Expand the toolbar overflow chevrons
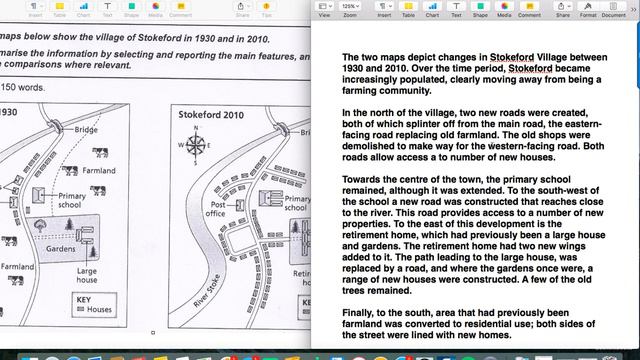640x360 pixels. [633, 9]
